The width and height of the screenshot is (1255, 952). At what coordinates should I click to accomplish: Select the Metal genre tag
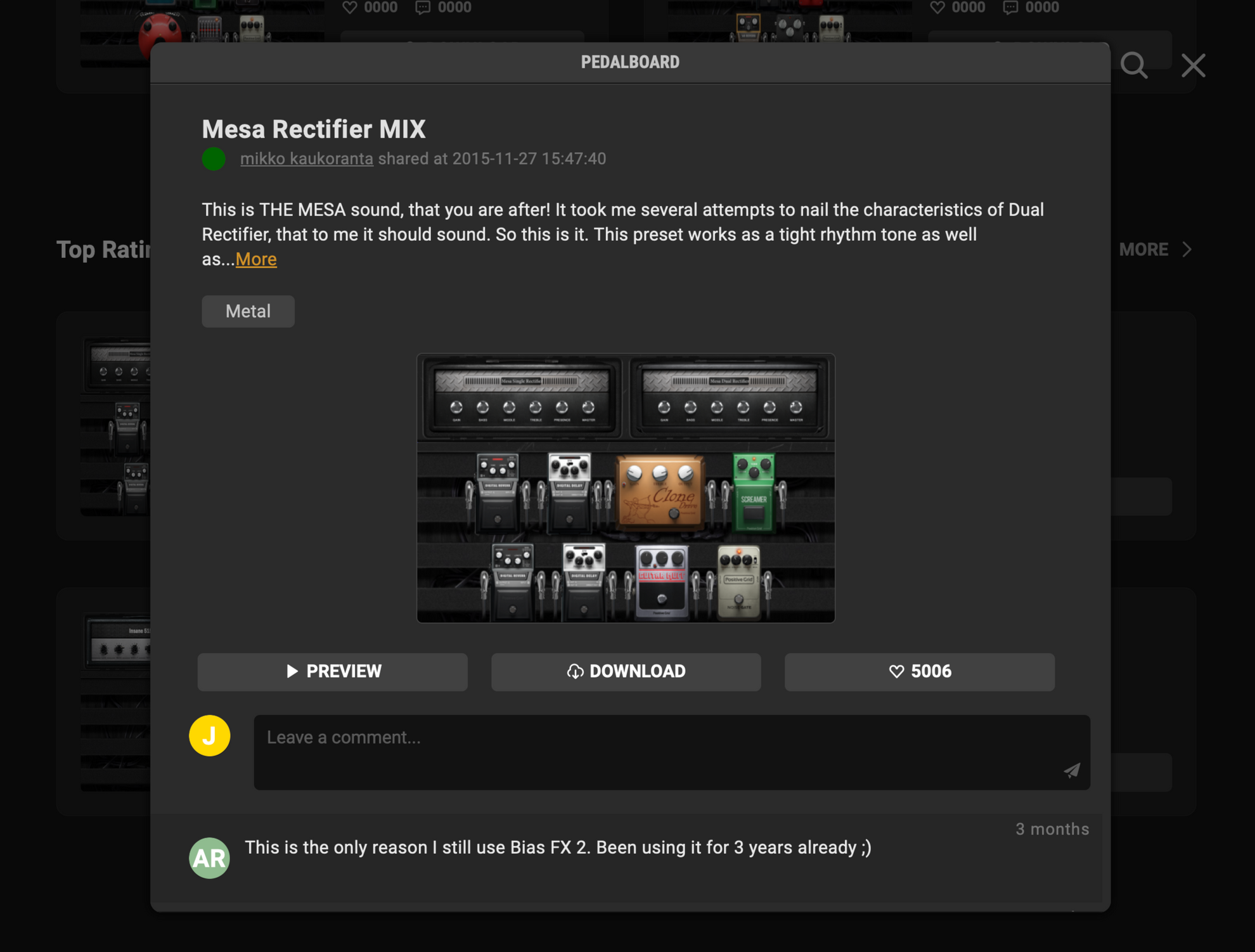coord(248,311)
